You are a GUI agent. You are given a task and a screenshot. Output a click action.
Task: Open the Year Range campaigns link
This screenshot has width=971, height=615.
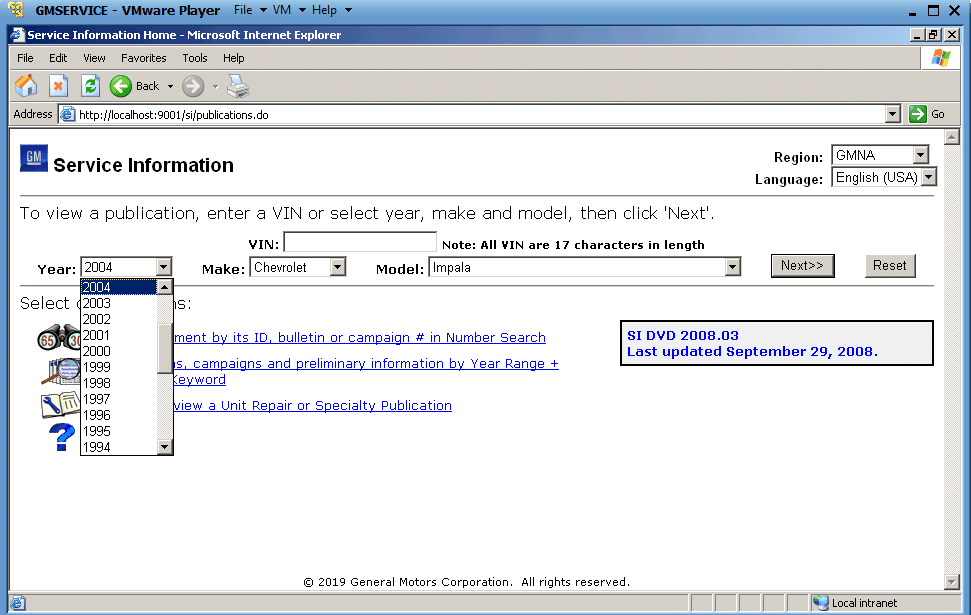(366, 364)
